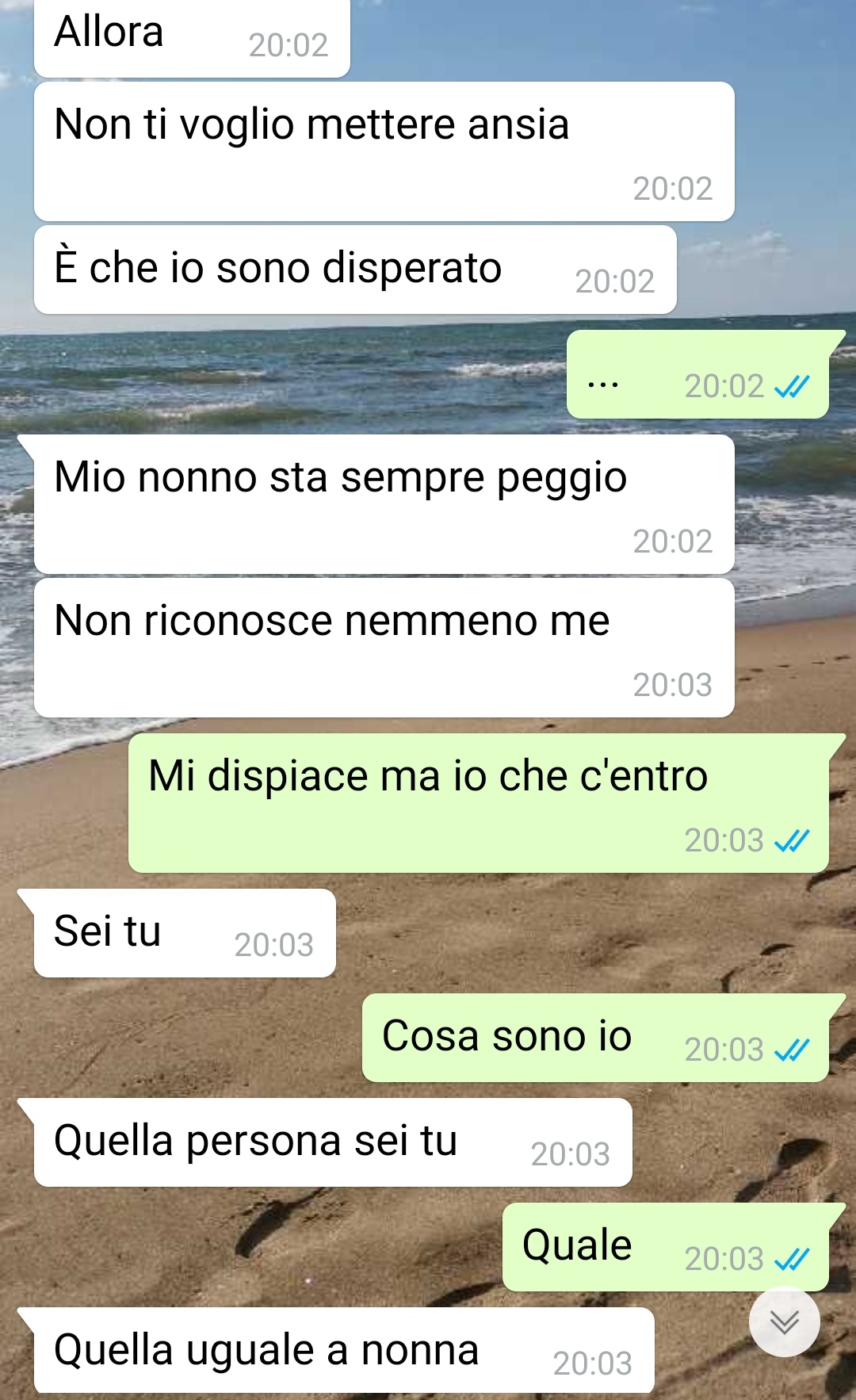Select the "Allora" message bubble
The image size is (856, 1400).
(192, 38)
